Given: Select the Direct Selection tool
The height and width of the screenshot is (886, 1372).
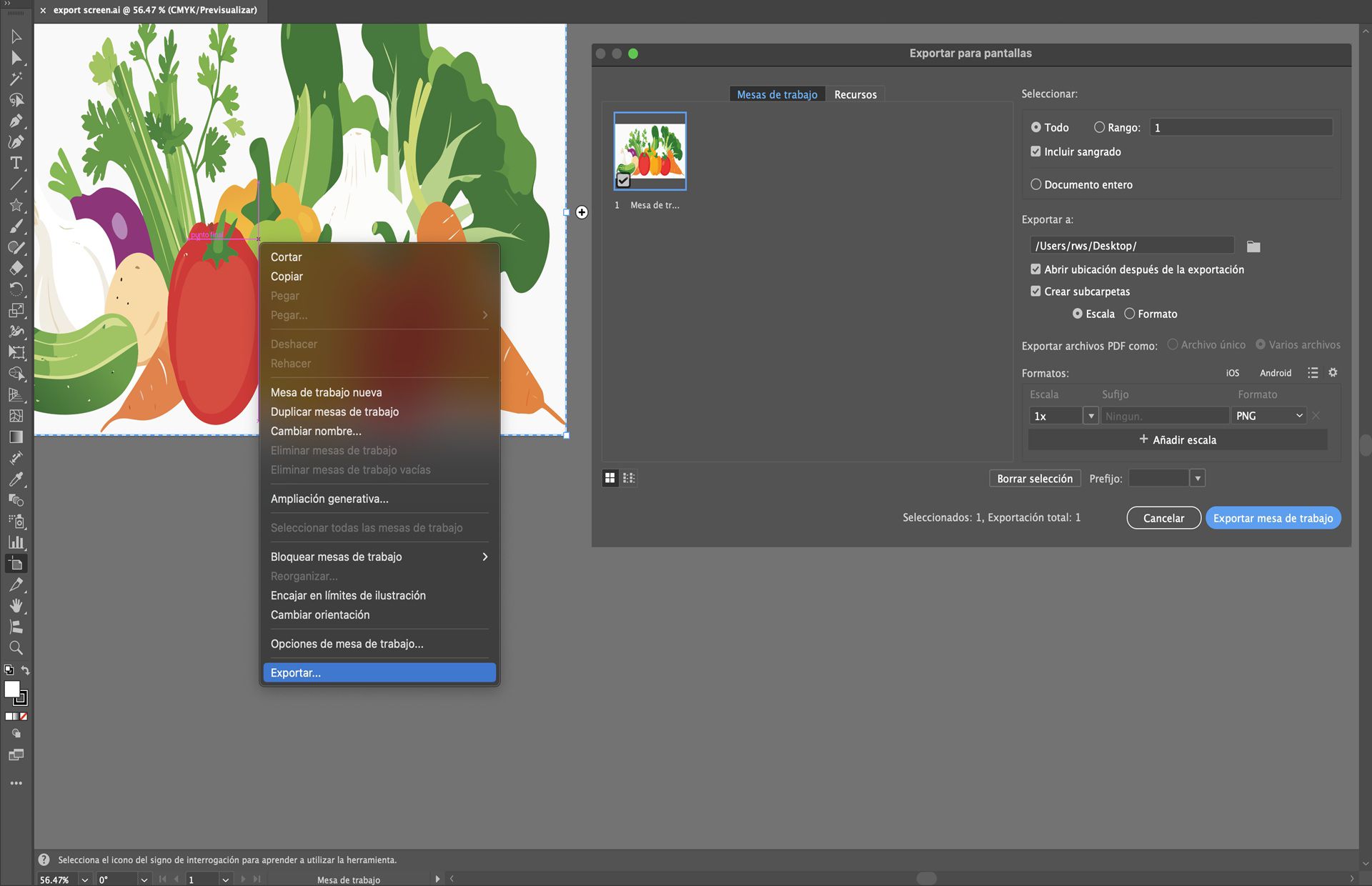Looking at the screenshot, I should (16, 58).
